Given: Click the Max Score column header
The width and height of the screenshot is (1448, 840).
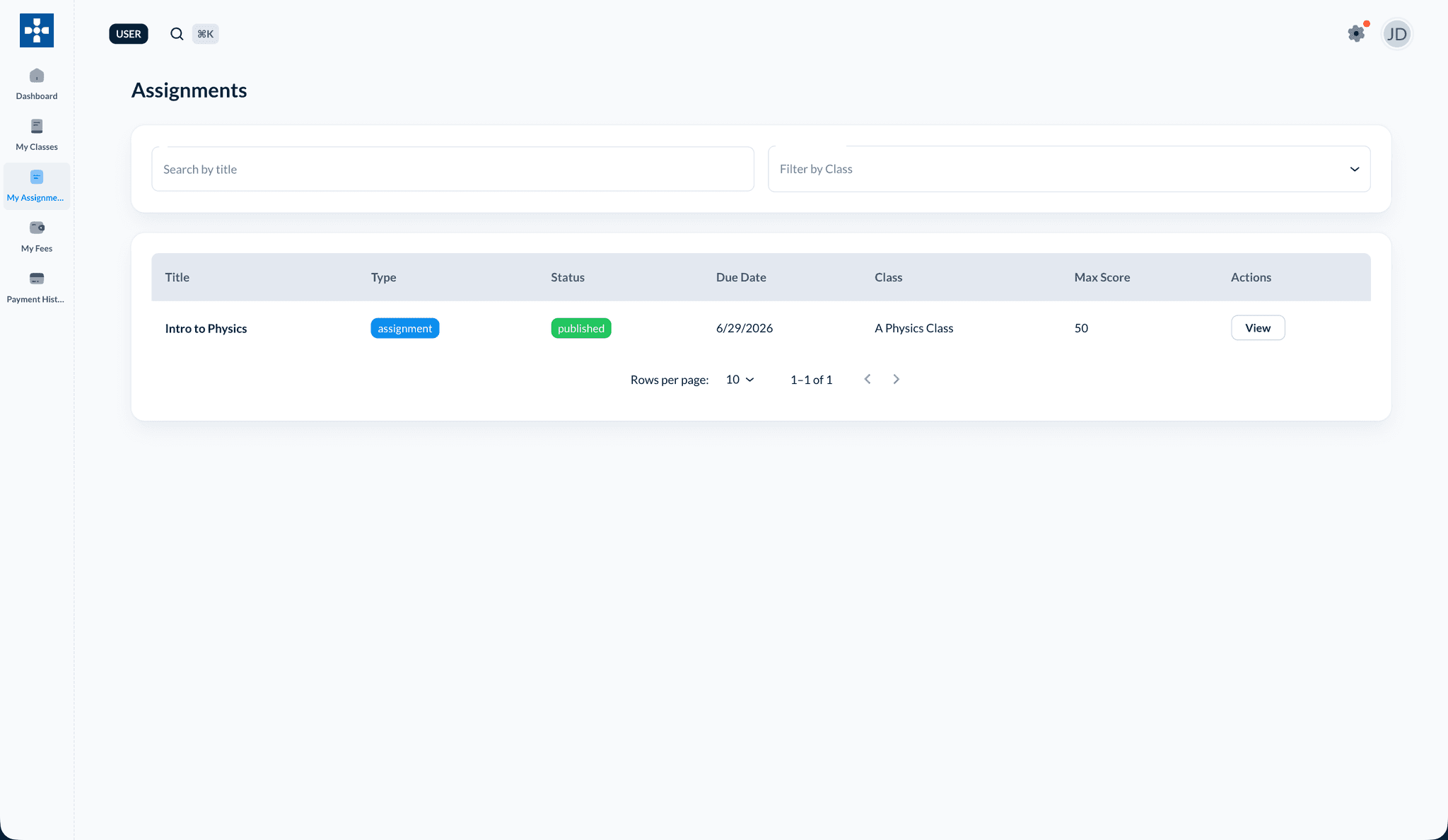Looking at the screenshot, I should [x=1102, y=277].
